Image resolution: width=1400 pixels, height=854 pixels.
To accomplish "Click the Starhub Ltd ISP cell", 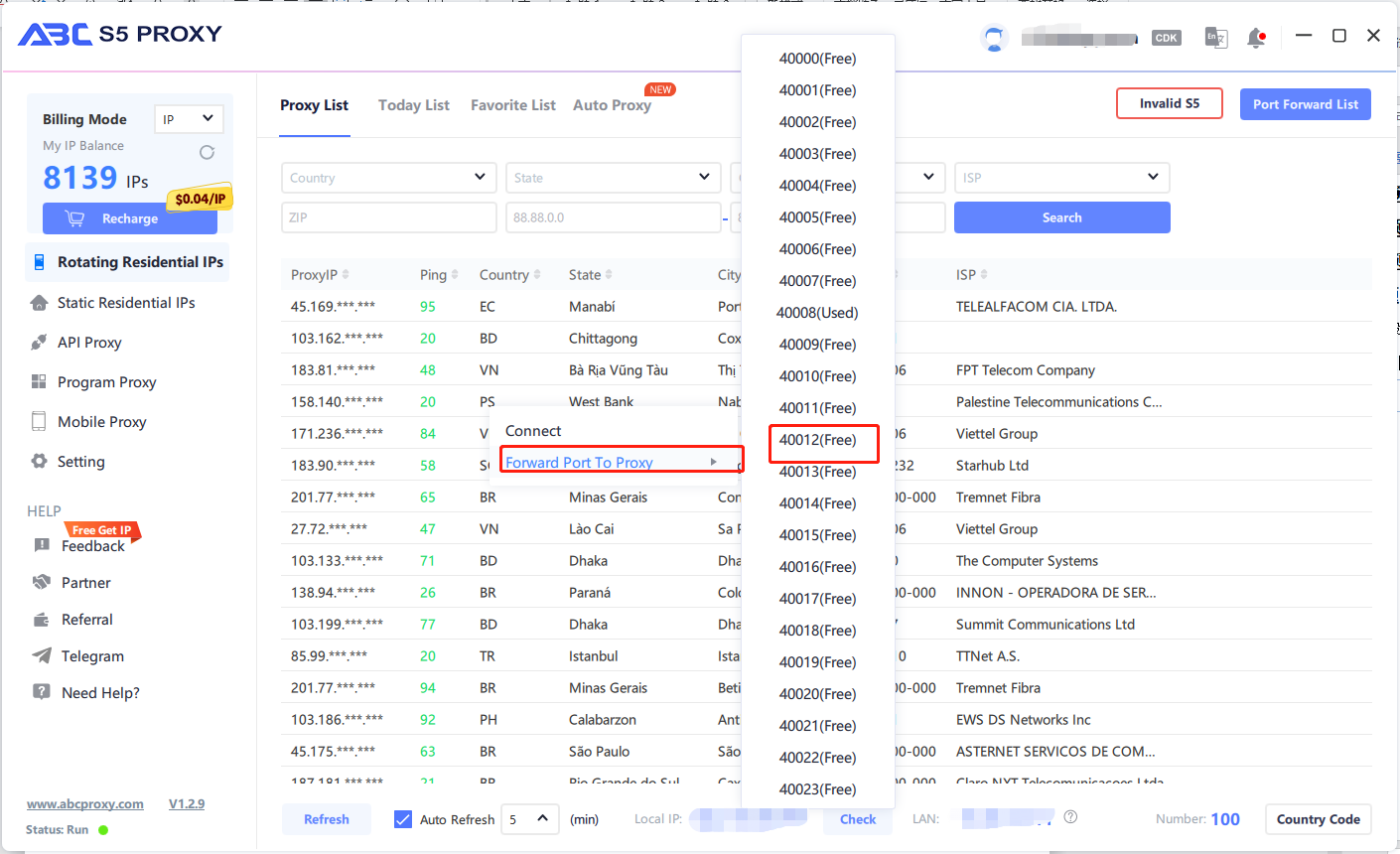I will [x=992, y=466].
